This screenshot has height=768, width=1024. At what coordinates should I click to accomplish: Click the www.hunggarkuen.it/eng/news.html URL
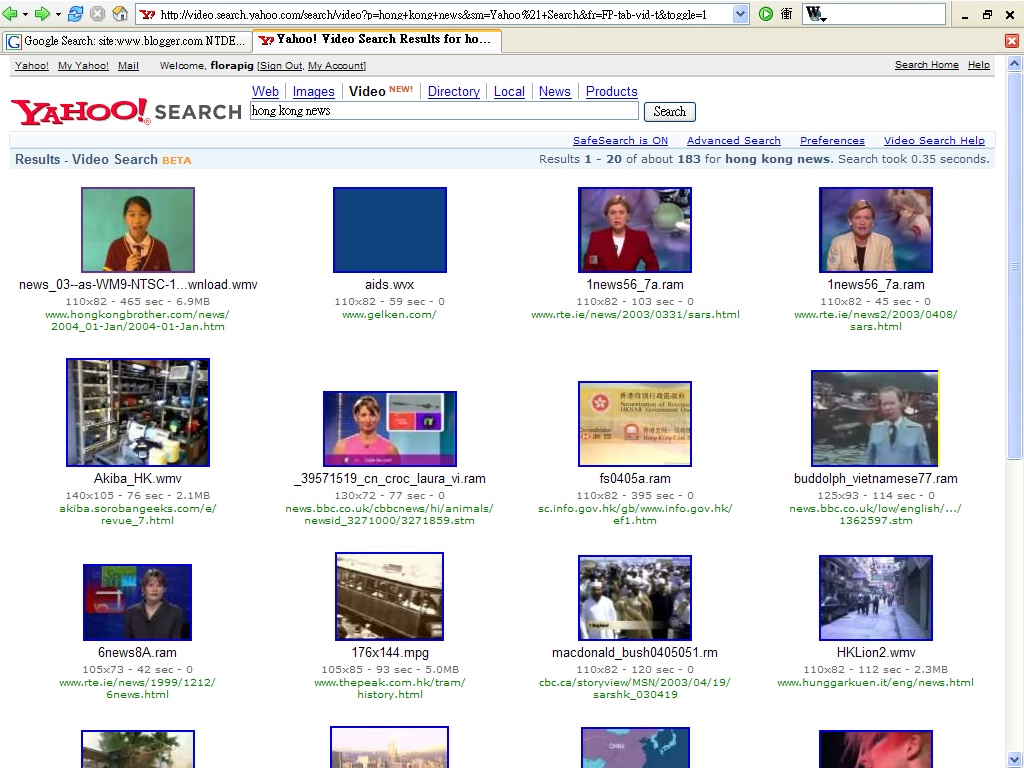(x=875, y=682)
